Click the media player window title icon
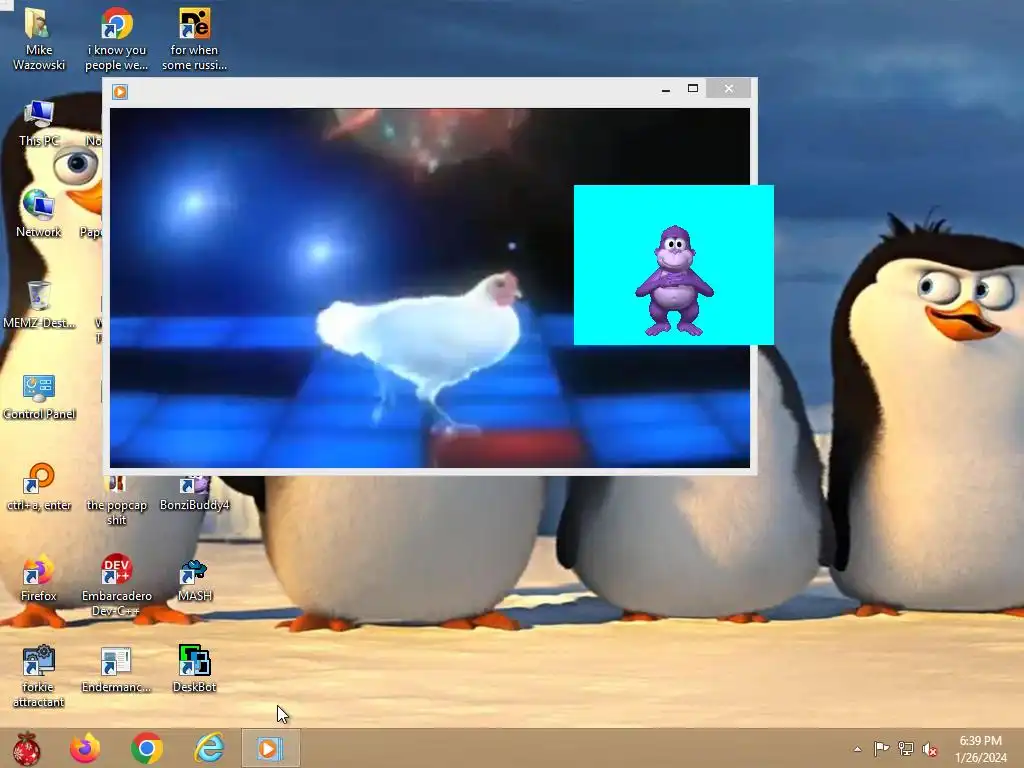 [x=120, y=92]
